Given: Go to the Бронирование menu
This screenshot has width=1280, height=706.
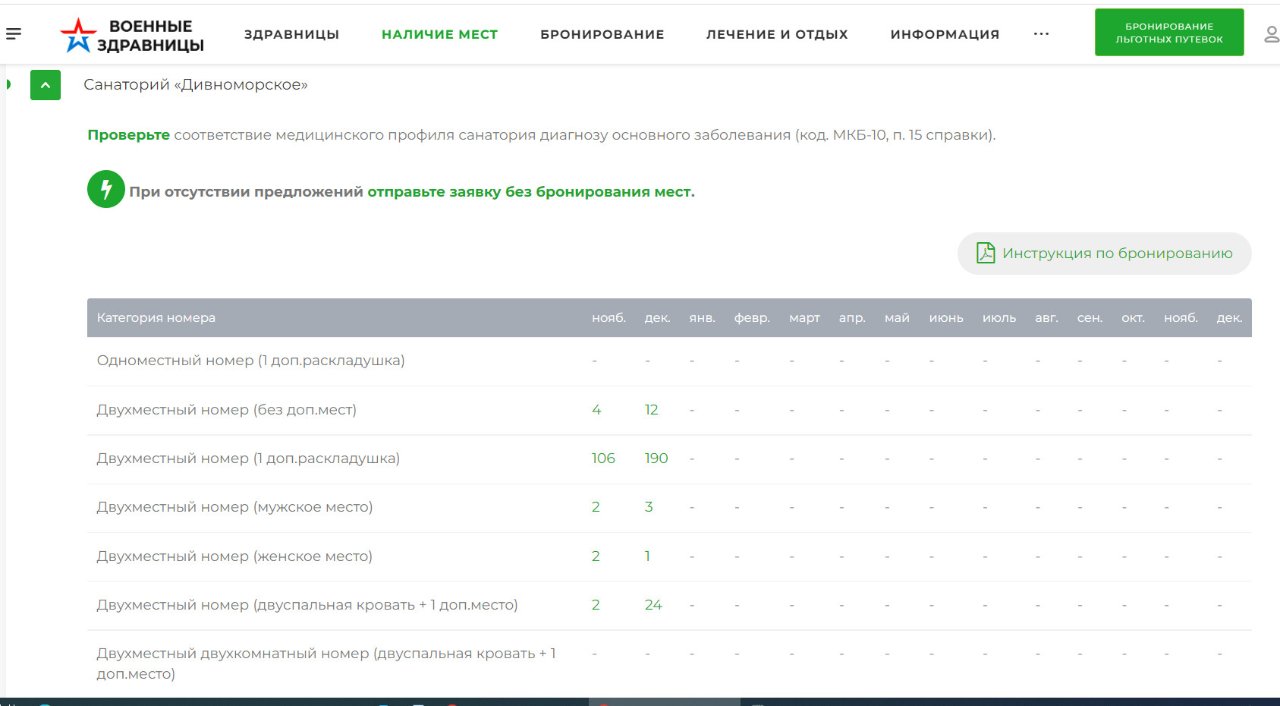Looking at the screenshot, I should click(x=602, y=34).
